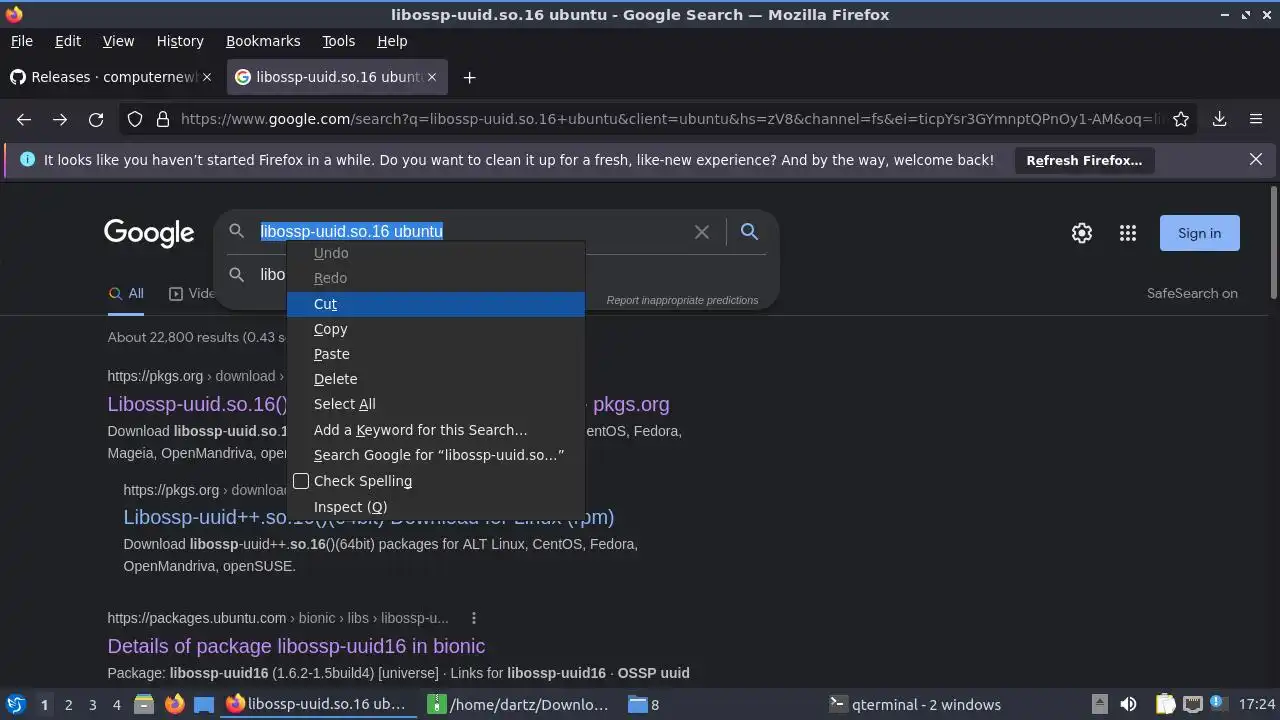Open tracking protection shield icon
This screenshot has width=1280, height=720.
click(135, 119)
